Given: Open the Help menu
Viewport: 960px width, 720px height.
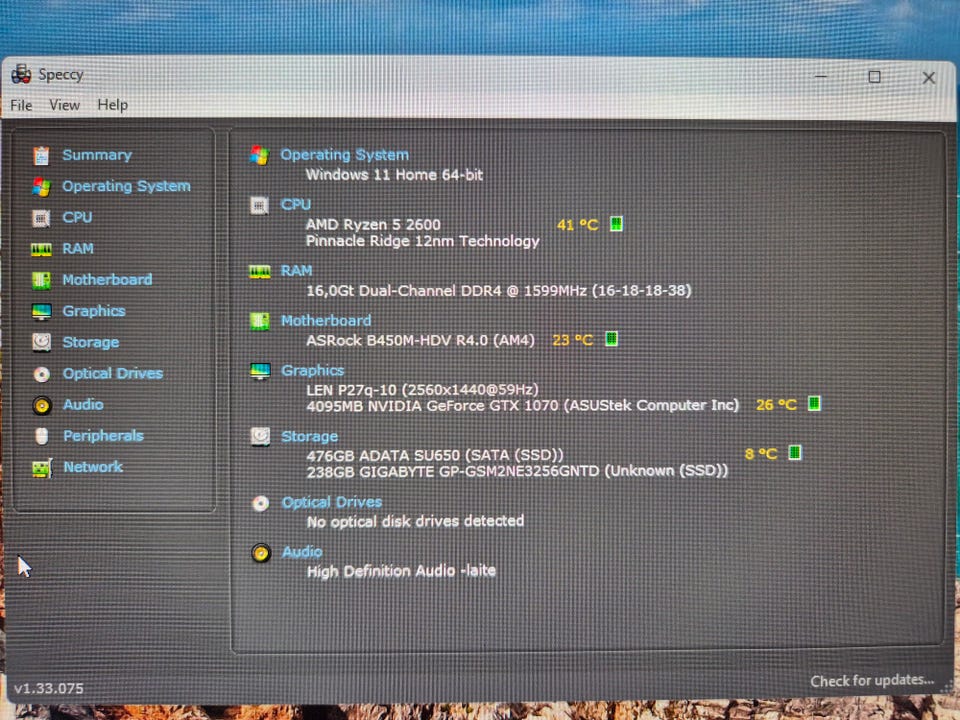Looking at the screenshot, I should pyautogui.click(x=113, y=105).
